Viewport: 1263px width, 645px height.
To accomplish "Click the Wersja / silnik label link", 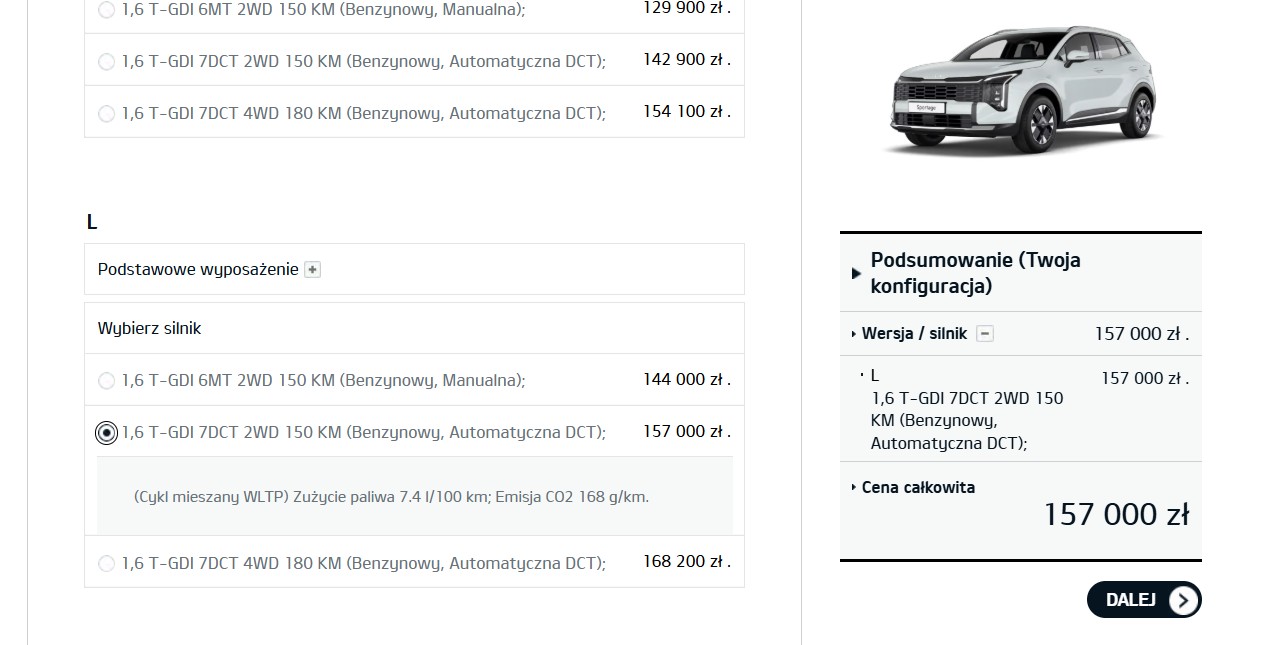I will click(916, 334).
